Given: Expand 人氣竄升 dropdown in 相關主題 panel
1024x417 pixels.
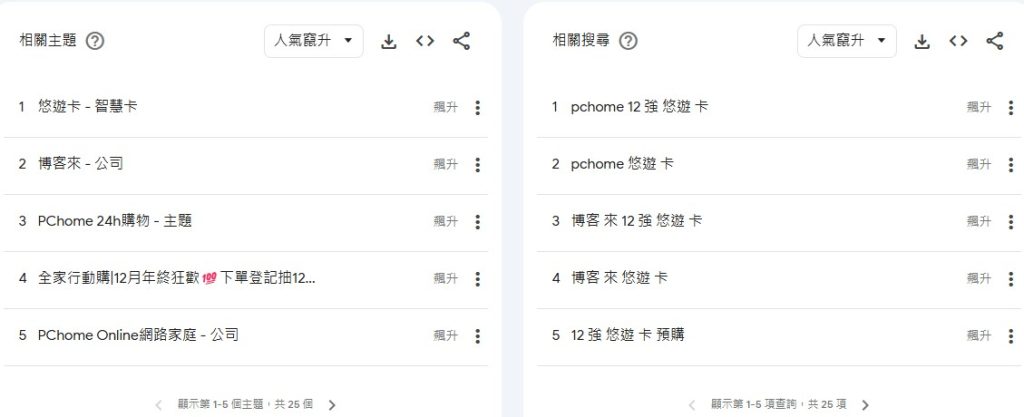Looking at the screenshot, I should [x=314, y=41].
